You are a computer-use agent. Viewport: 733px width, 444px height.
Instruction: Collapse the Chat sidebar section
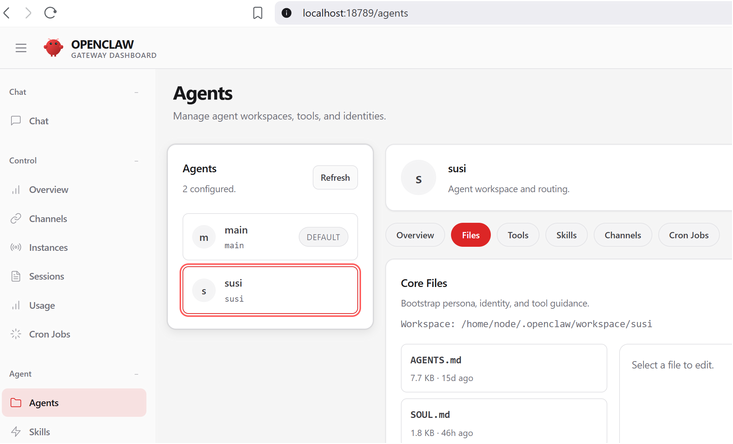coord(137,92)
